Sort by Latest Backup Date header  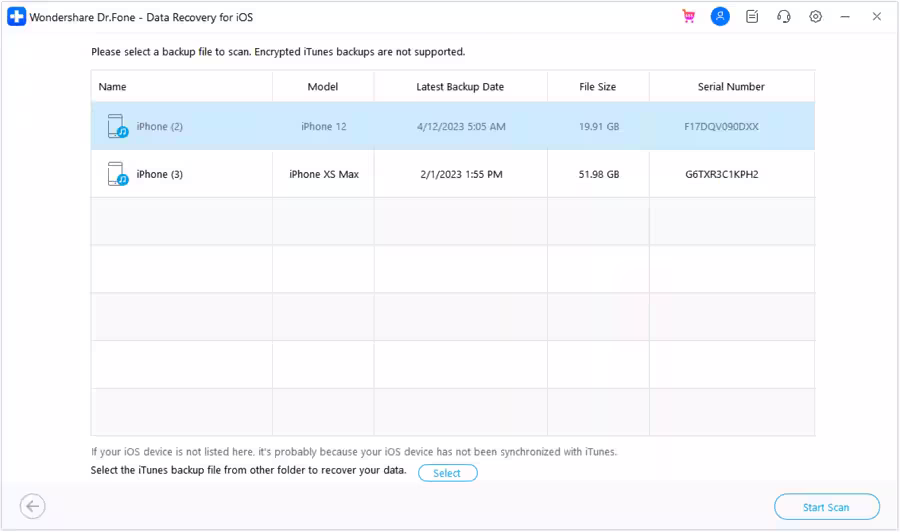(x=460, y=87)
